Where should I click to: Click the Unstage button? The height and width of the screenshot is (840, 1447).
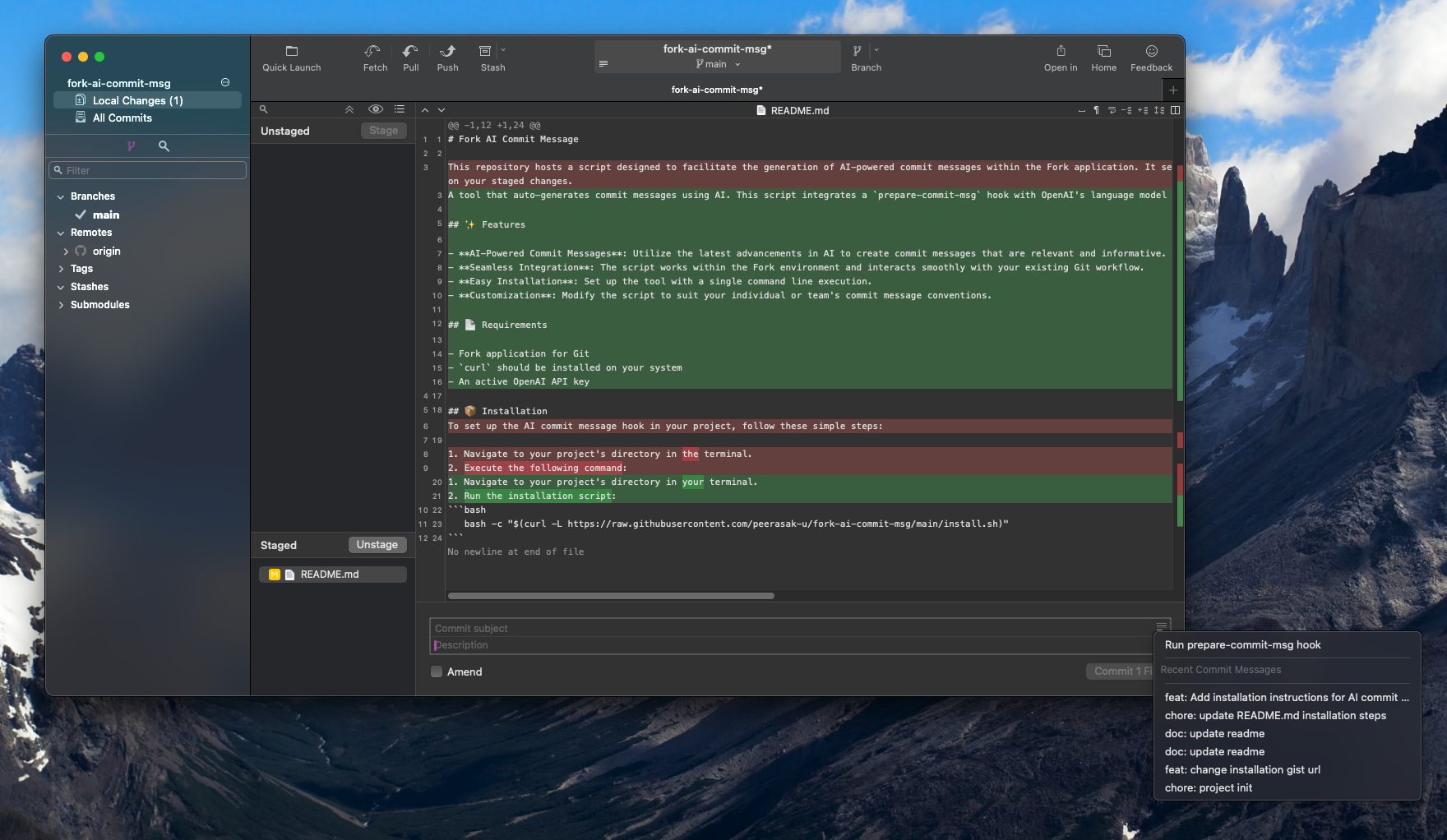[x=377, y=545]
